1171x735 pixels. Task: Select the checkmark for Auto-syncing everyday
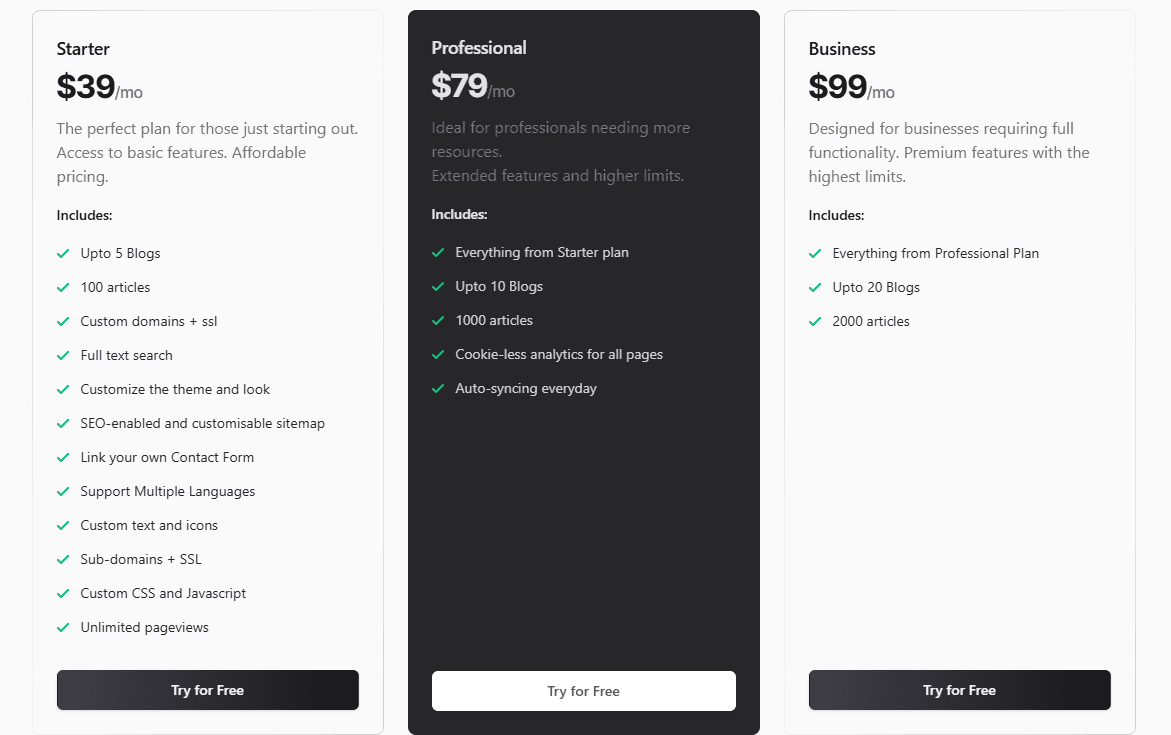click(439, 388)
